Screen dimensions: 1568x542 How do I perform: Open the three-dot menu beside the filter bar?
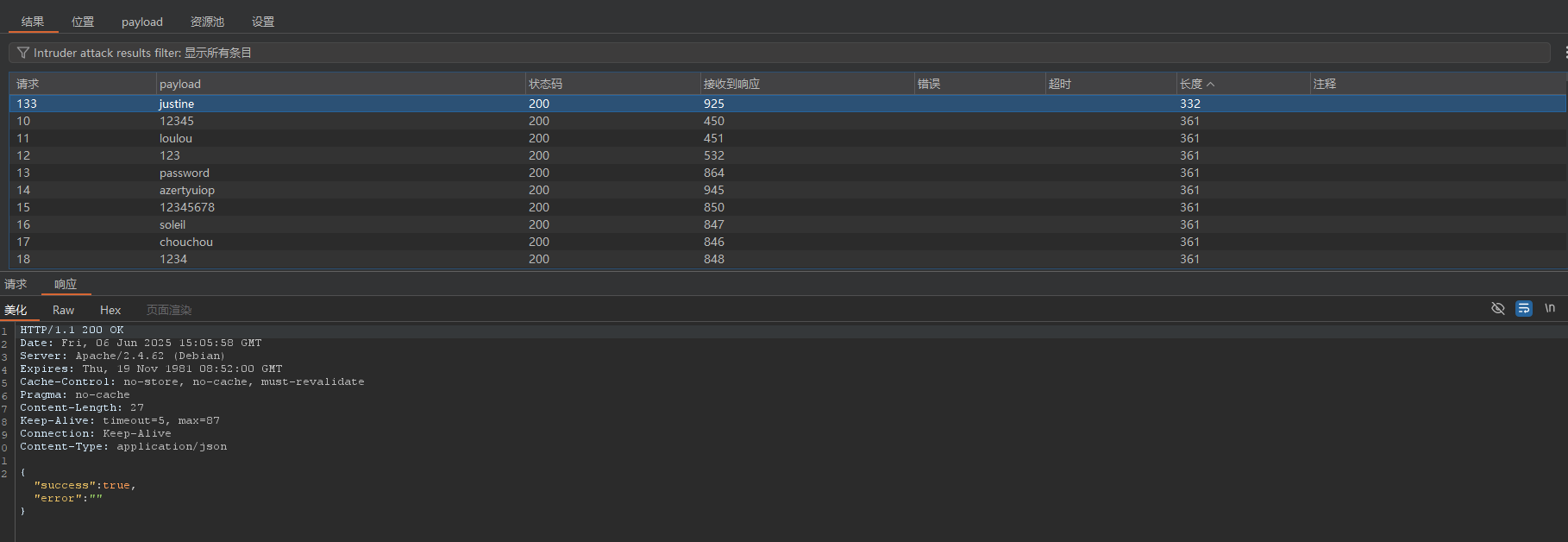coord(1565,53)
